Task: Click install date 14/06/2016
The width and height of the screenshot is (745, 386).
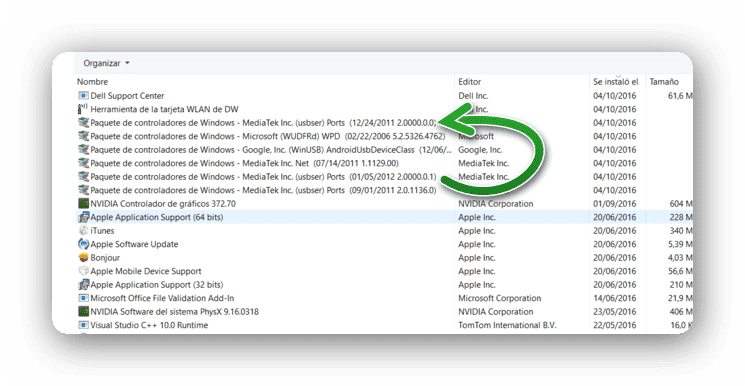Action: coord(614,298)
